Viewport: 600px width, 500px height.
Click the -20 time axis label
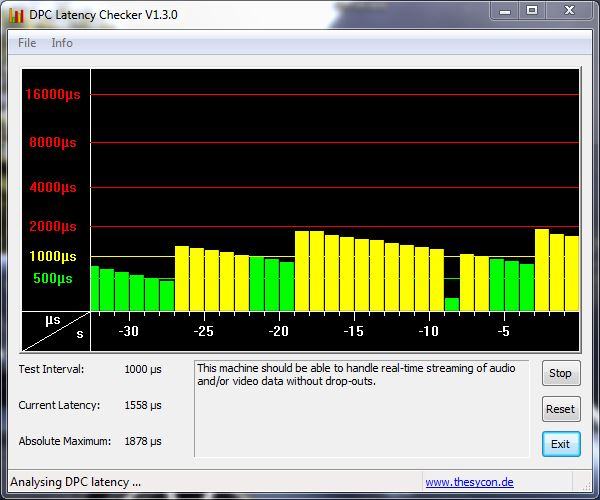pos(278,331)
